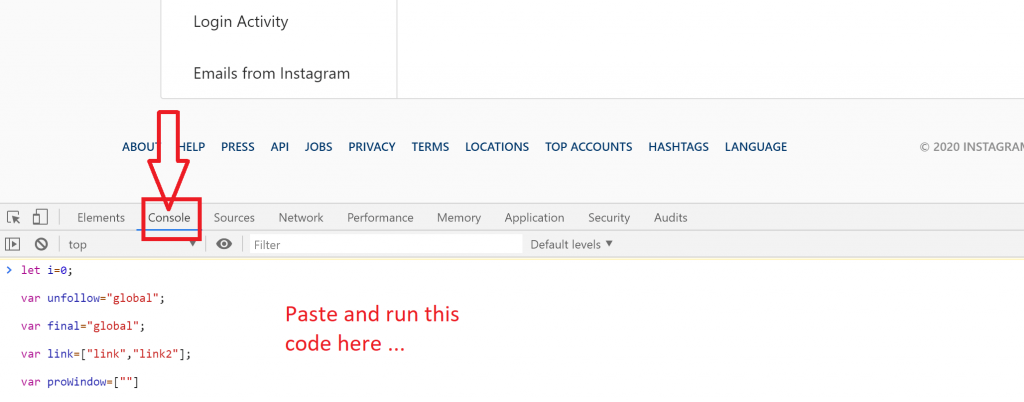1024x402 pixels.
Task: Show the console sidebar icon
Action: point(12,244)
